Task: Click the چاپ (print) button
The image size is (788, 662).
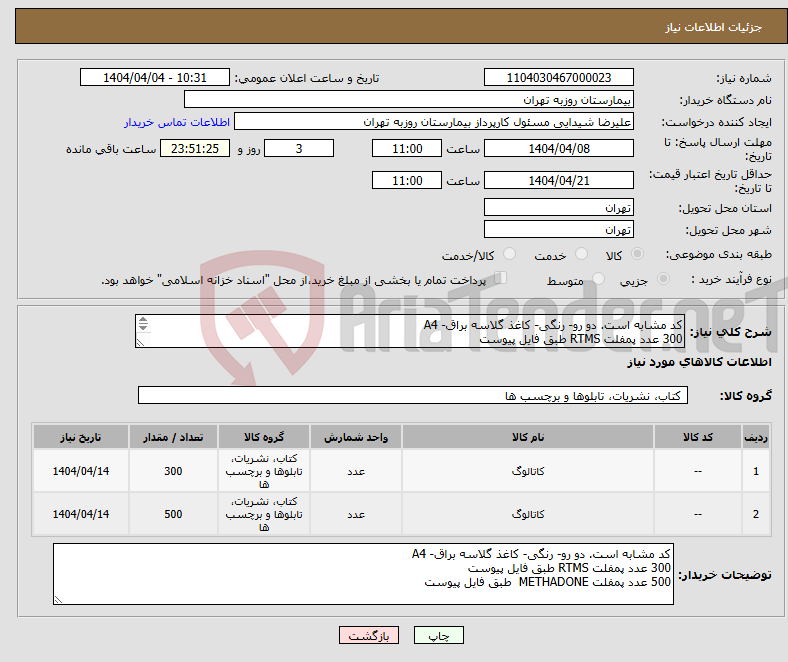Action: tap(438, 635)
